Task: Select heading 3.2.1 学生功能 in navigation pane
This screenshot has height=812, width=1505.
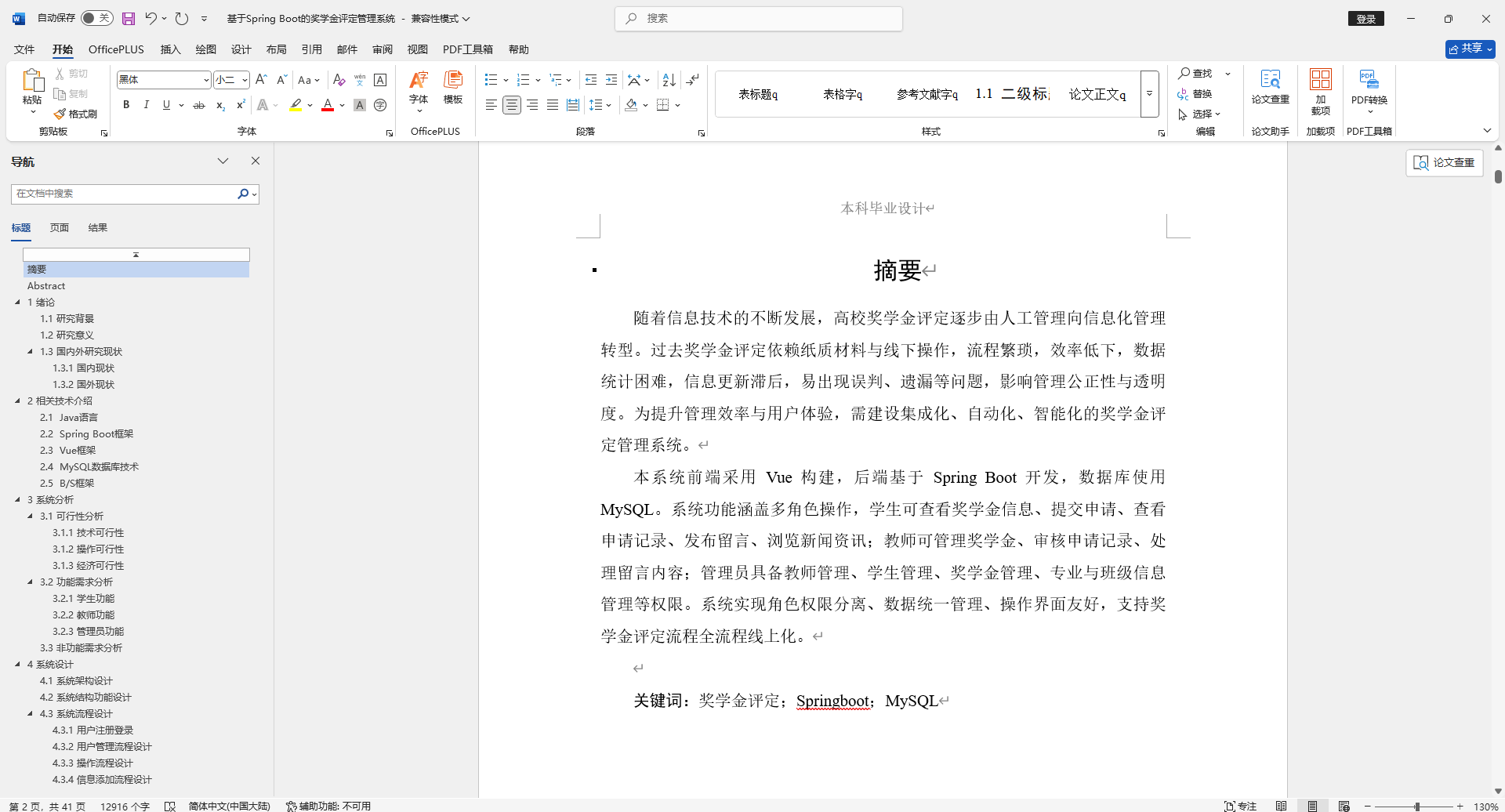Action: pos(84,598)
